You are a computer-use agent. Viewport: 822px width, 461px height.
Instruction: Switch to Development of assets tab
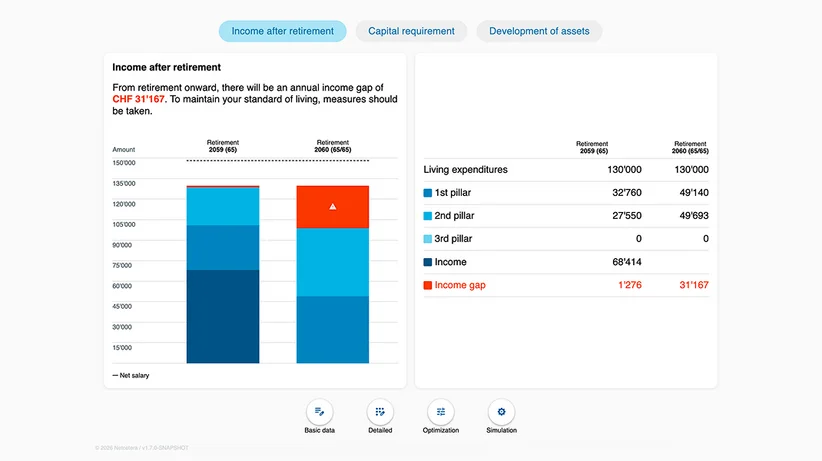pos(539,31)
